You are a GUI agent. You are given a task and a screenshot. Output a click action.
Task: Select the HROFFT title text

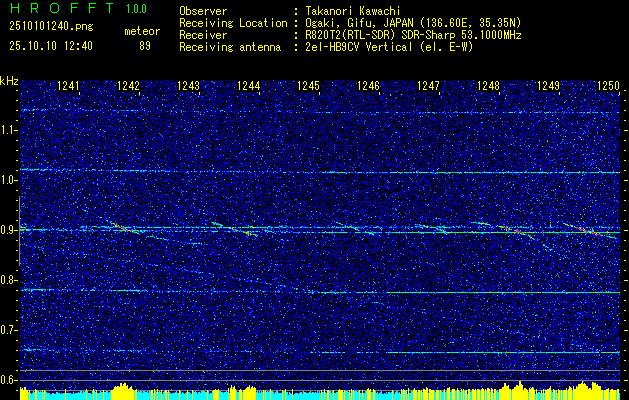pyautogui.click(x=61, y=8)
